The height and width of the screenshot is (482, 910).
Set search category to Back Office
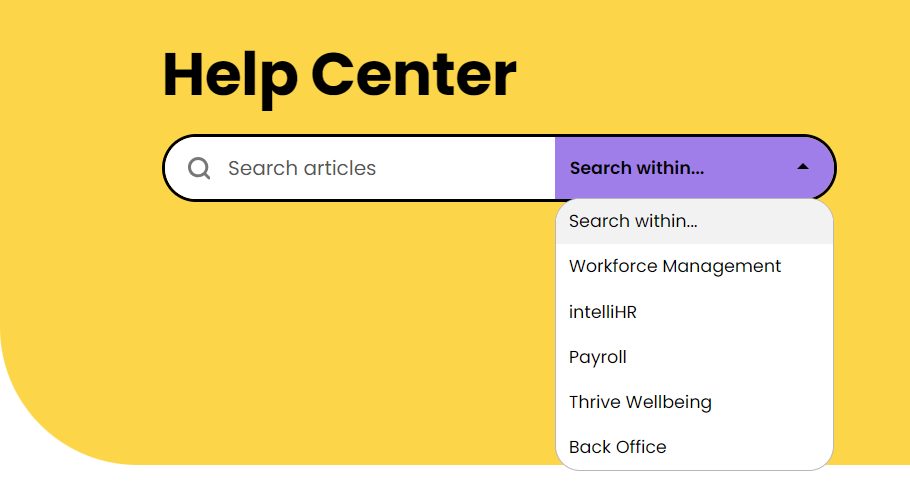[694, 447]
